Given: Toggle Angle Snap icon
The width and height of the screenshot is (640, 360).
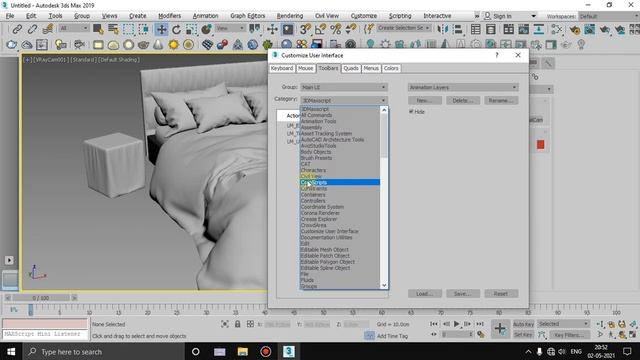Looking at the screenshot, I should click(320, 29).
